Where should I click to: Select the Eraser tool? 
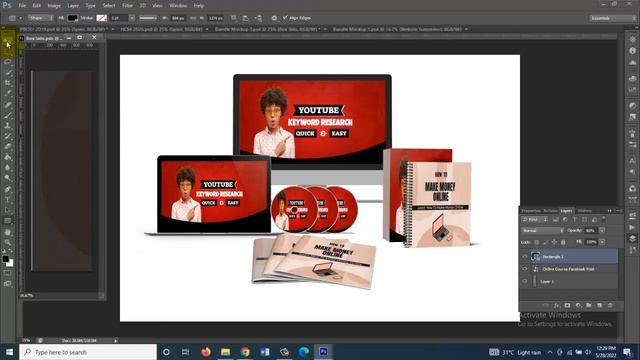[8, 147]
